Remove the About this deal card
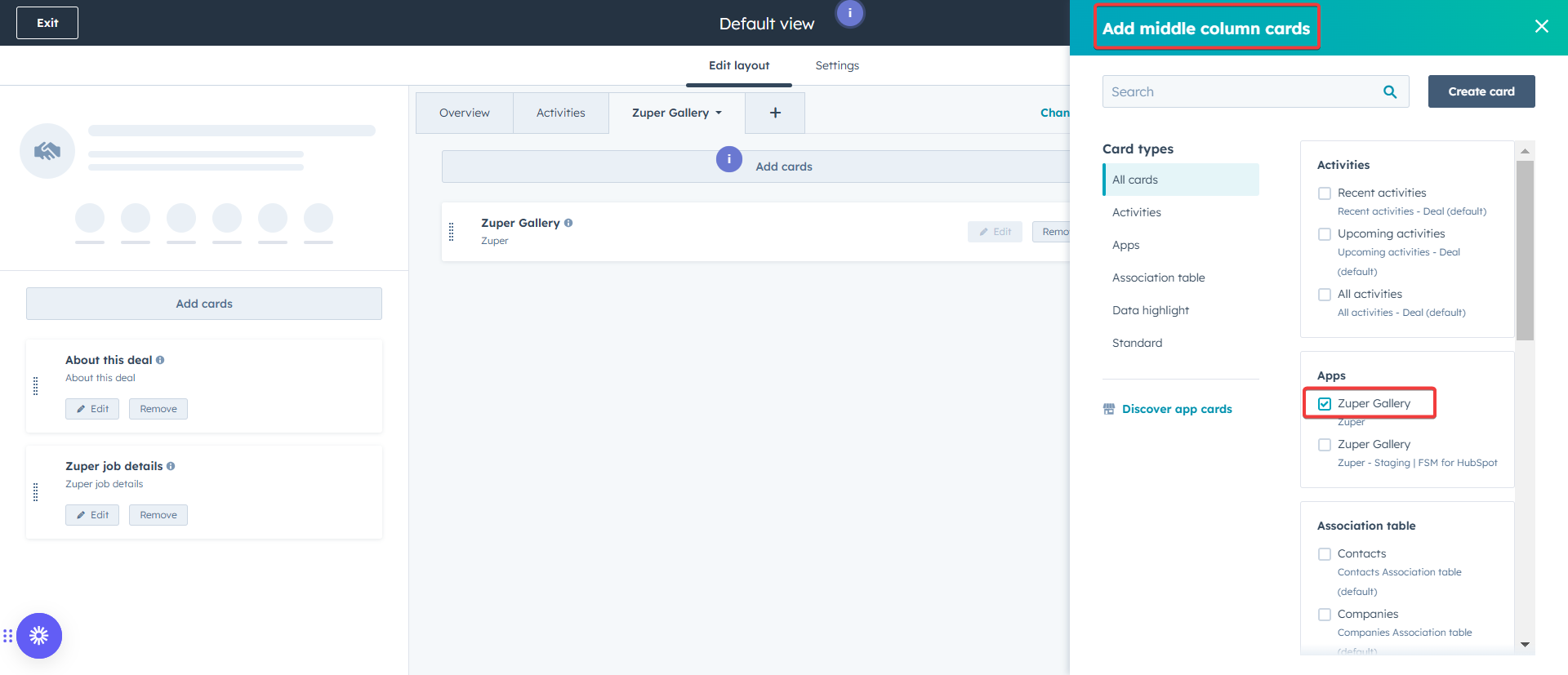 [158, 409]
